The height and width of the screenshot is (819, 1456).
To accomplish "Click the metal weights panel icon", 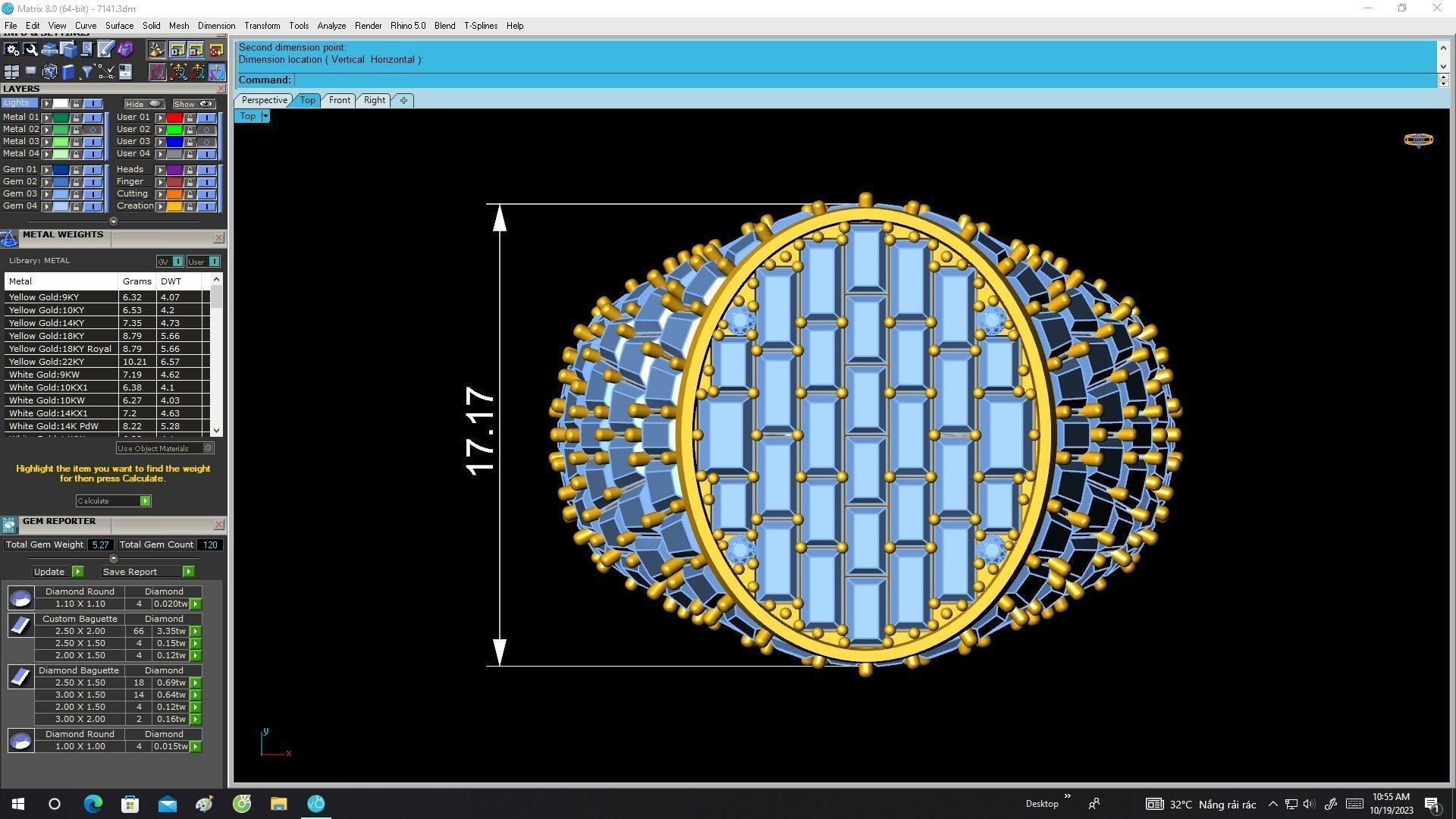I will [x=9, y=239].
